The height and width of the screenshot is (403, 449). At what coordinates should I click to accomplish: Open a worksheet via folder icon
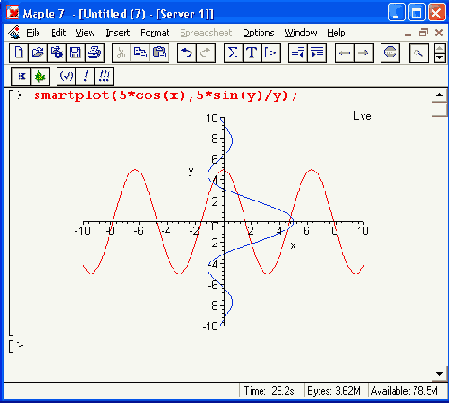38,53
